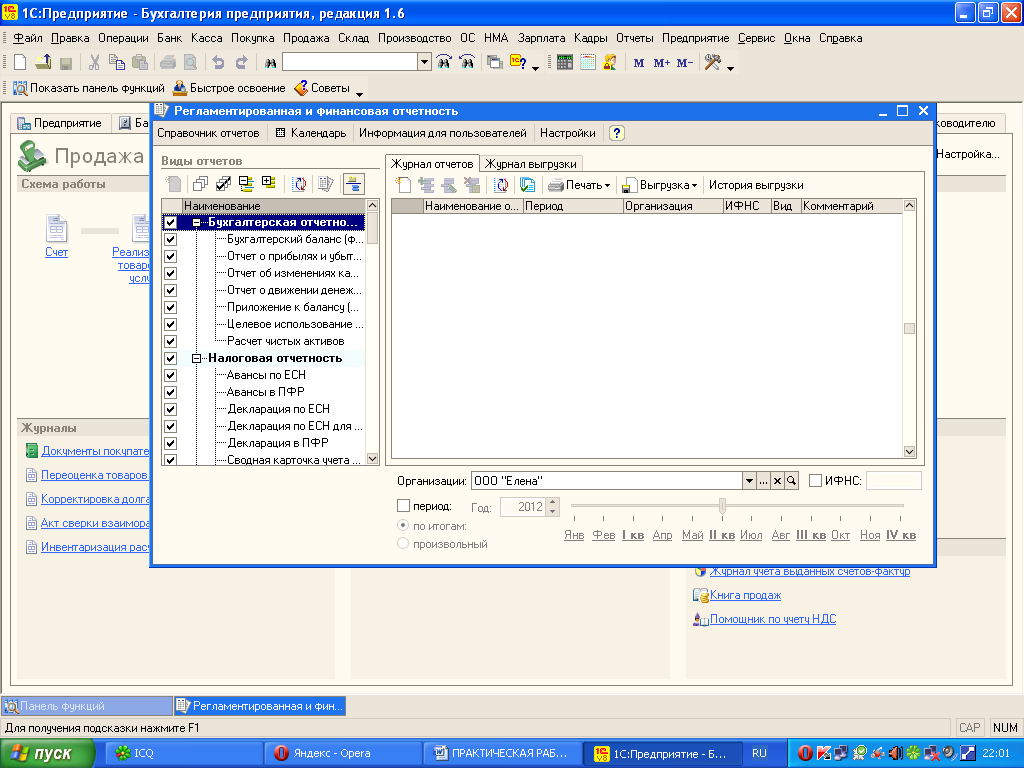The height and width of the screenshot is (768, 1024).
Task: Switch to ICQ in the taskbar
Action: tap(182, 753)
